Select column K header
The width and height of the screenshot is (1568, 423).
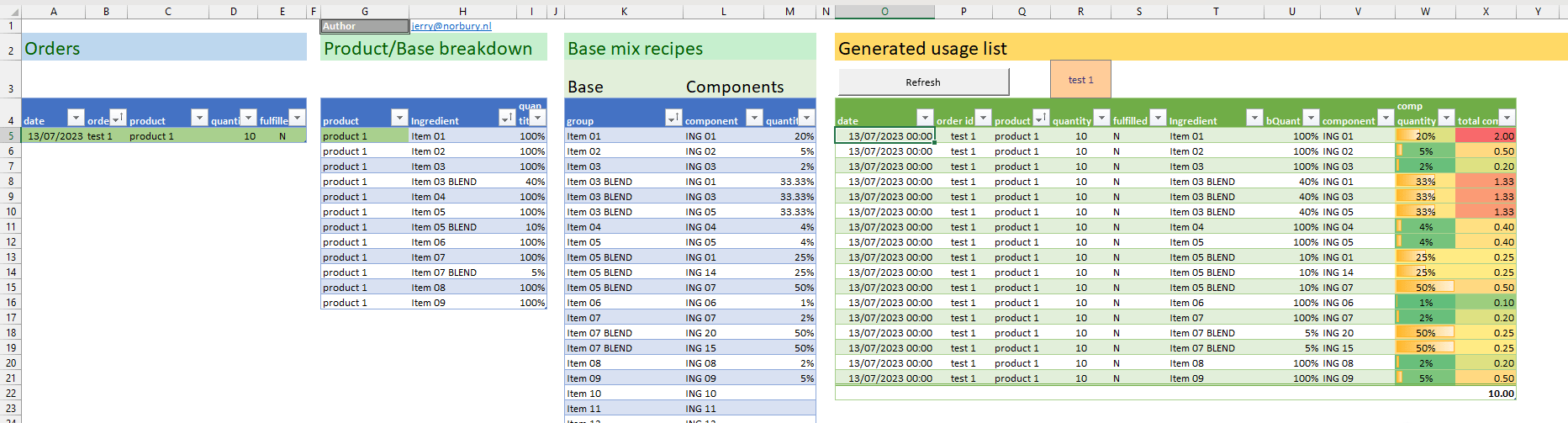pyautogui.click(x=624, y=11)
